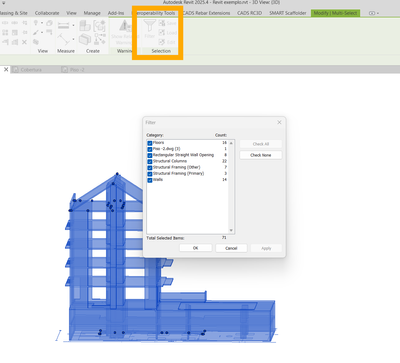Click the paintbrush Override Graphics icon

coord(36,33)
